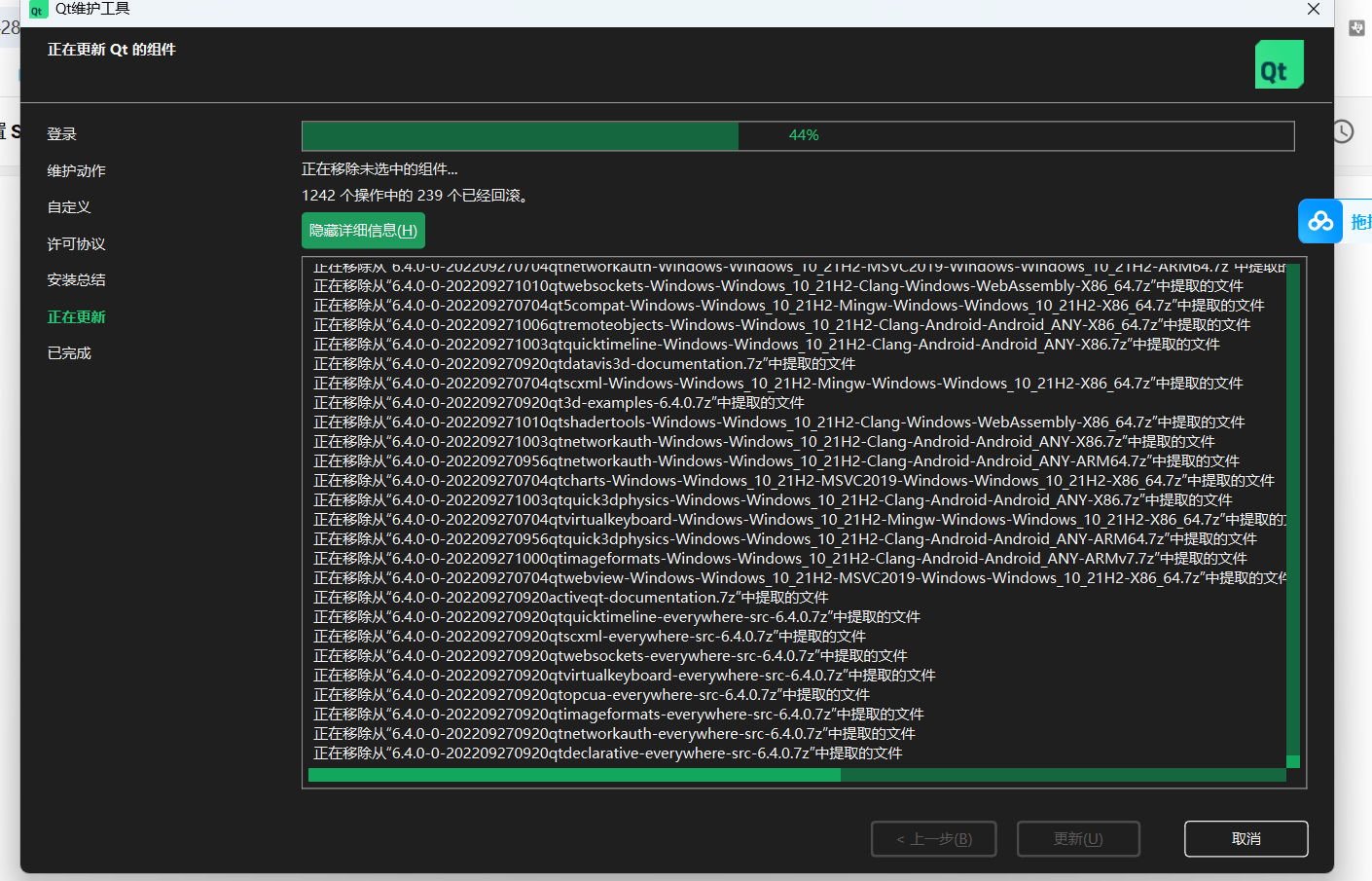Image resolution: width=1372 pixels, height=881 pixels.
Task: Select the 自定义 step in sidebar
Action: [69, 207]
